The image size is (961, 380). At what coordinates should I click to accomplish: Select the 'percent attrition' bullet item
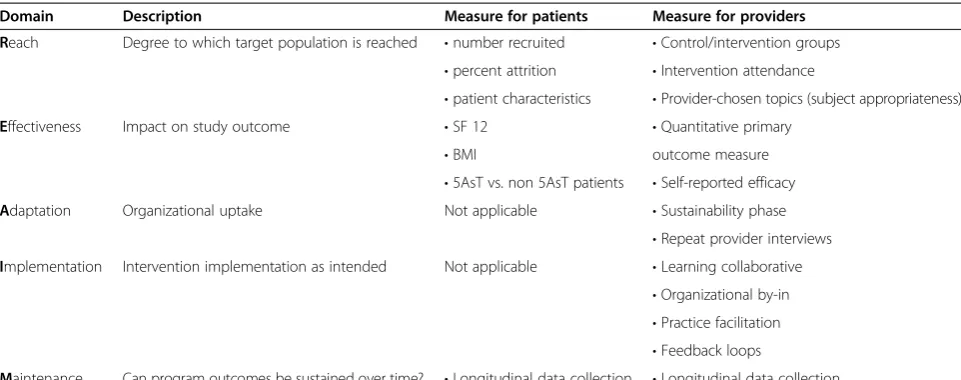pos(500,71)
